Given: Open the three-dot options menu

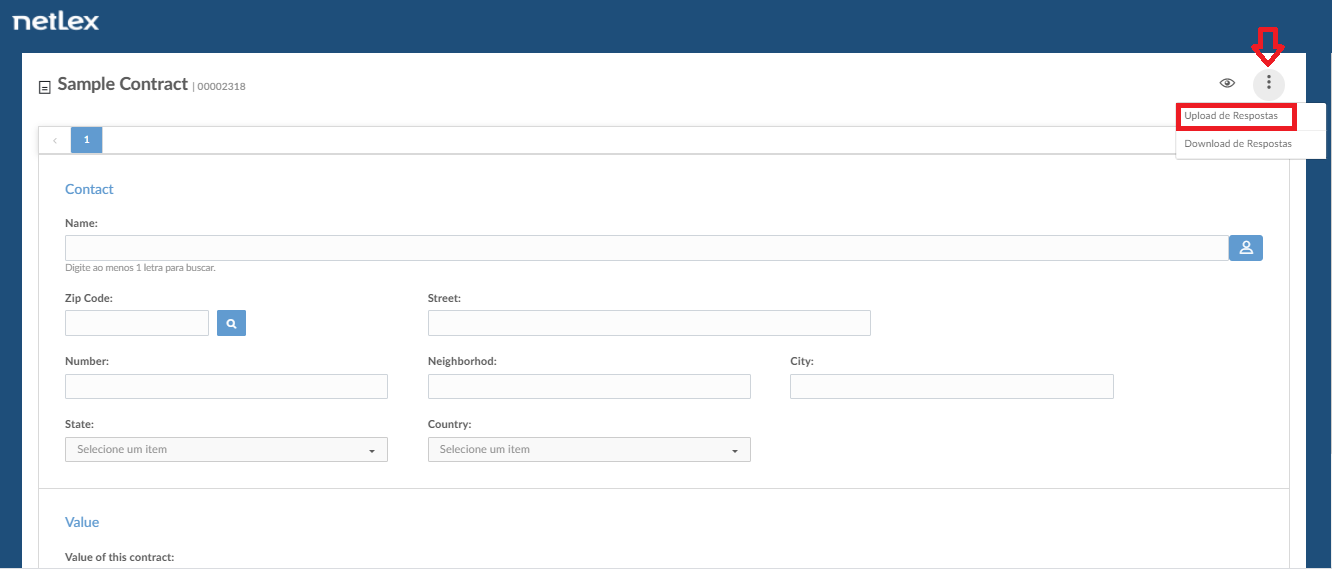Looking at the screenshot, I should coord(1268,83).
